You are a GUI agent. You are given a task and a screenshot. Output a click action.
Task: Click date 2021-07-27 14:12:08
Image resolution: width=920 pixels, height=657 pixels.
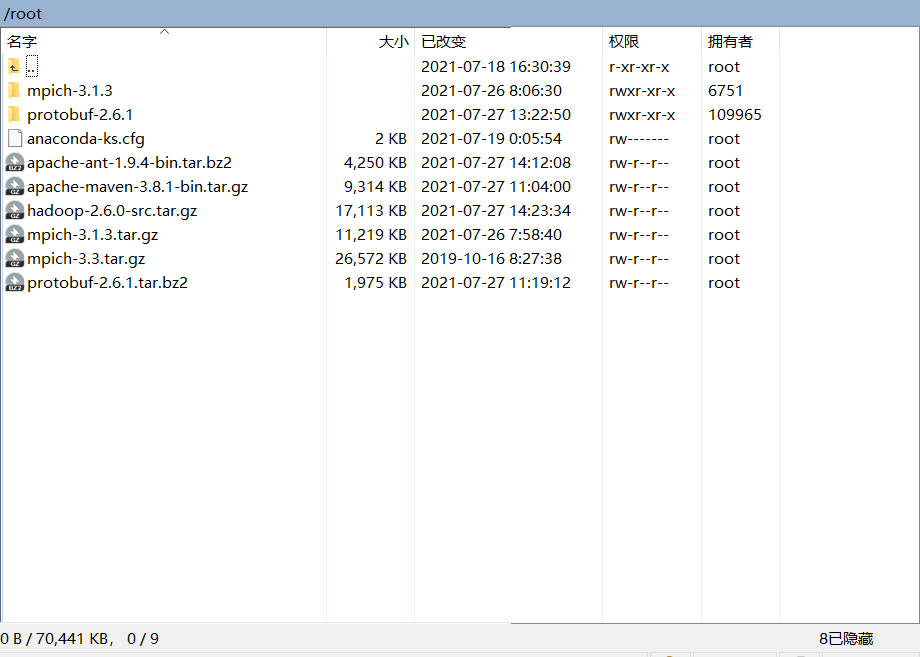[x=496, y=162]
